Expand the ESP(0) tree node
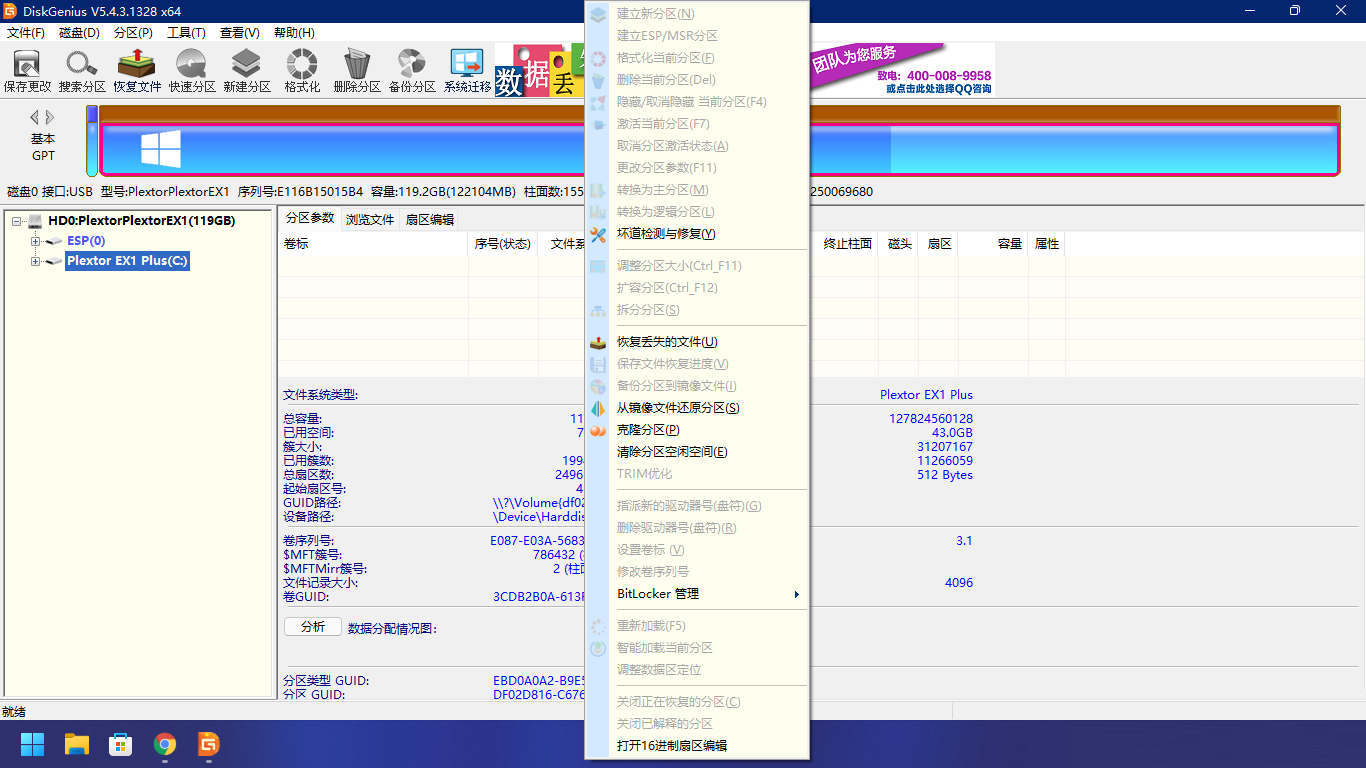The height and width of the screenshot is (768, 1366). (36, 241)
